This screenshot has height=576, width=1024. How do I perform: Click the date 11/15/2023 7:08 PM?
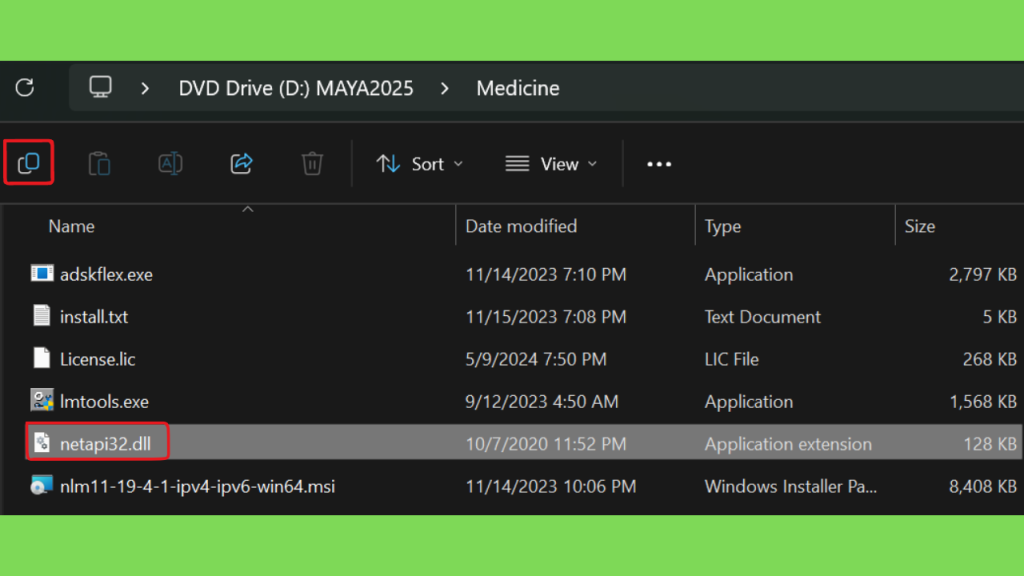click(x=546, y=317)
